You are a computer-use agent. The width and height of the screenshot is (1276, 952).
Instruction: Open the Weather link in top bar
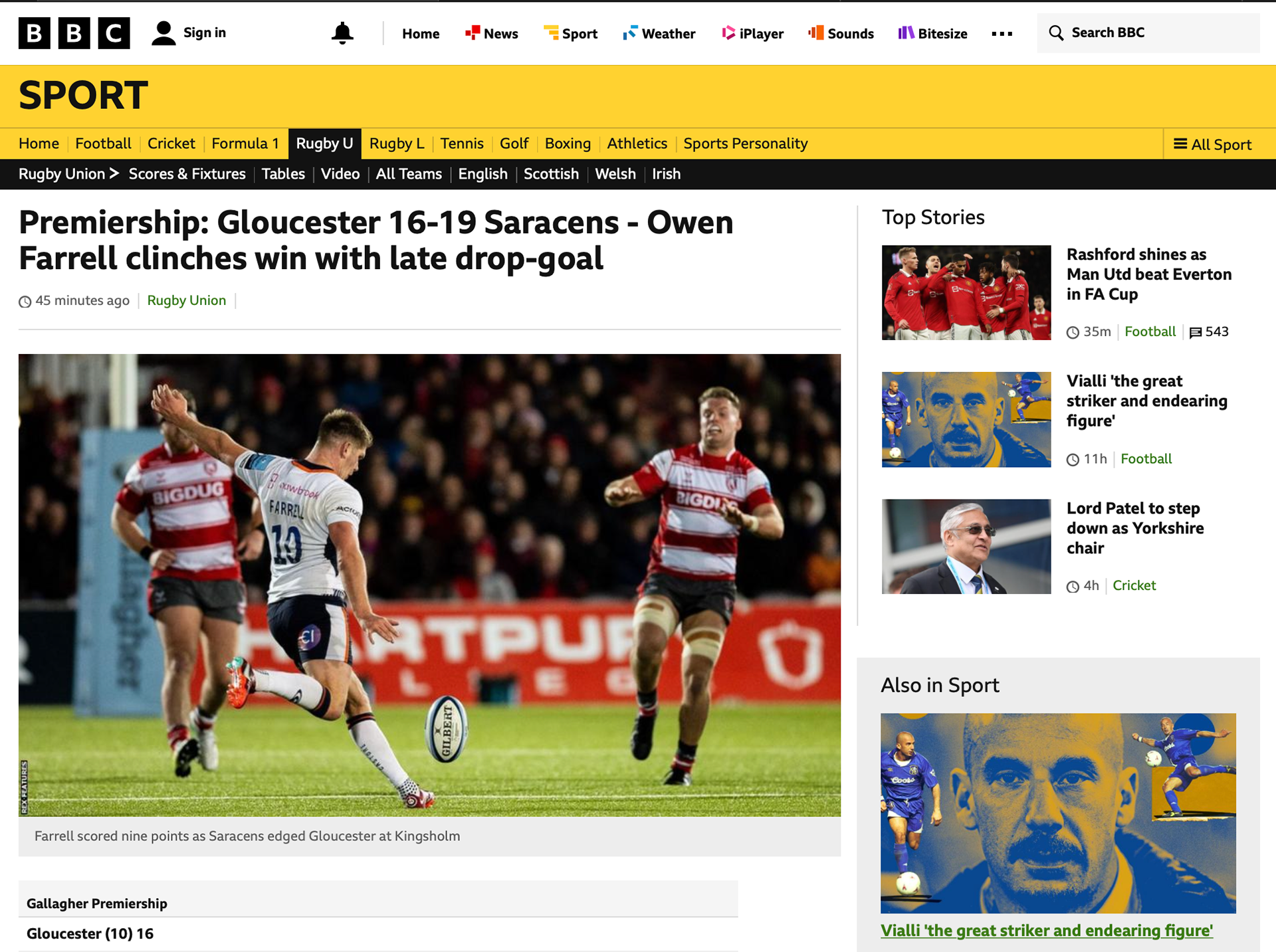pos(659,33)
